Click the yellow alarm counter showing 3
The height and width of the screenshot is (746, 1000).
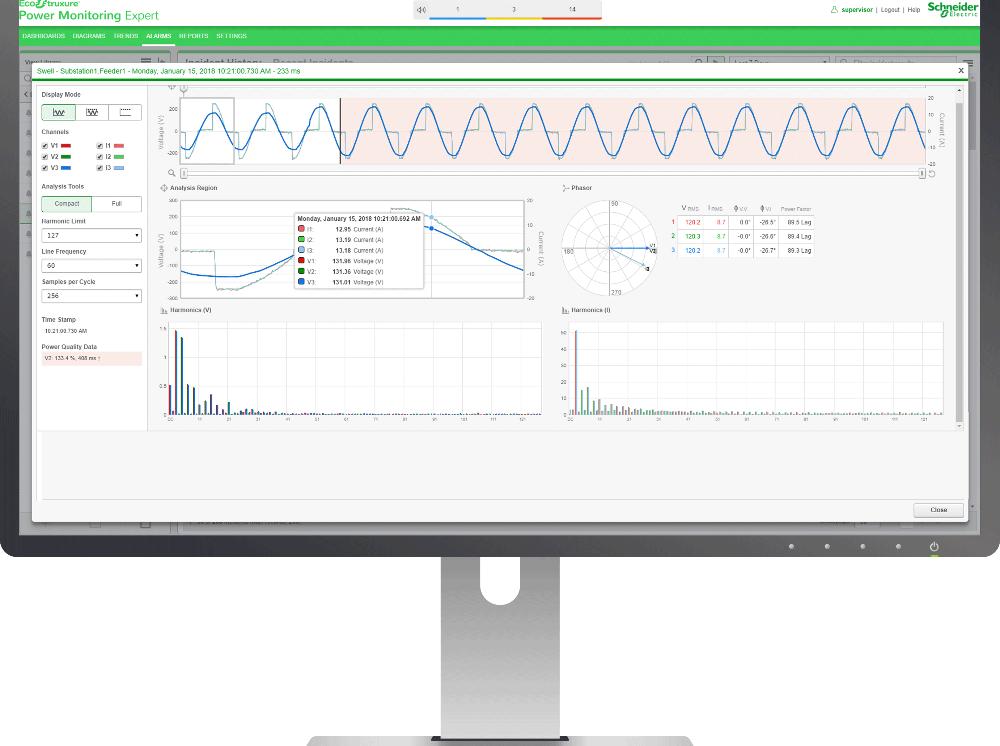pos(514,10)
